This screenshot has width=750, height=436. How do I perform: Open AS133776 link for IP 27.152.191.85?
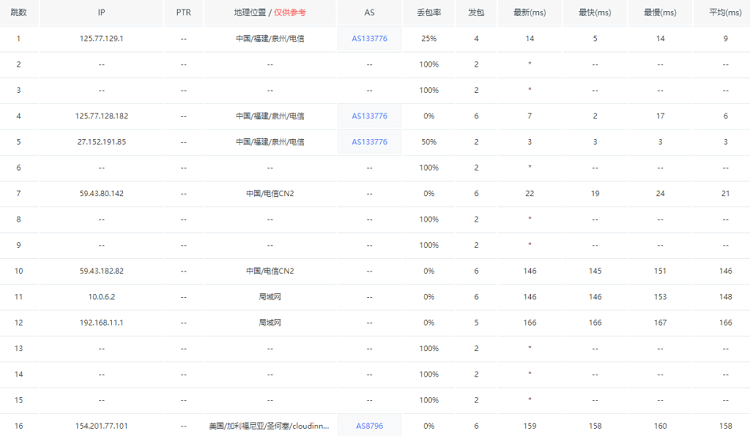pos(369,142)
